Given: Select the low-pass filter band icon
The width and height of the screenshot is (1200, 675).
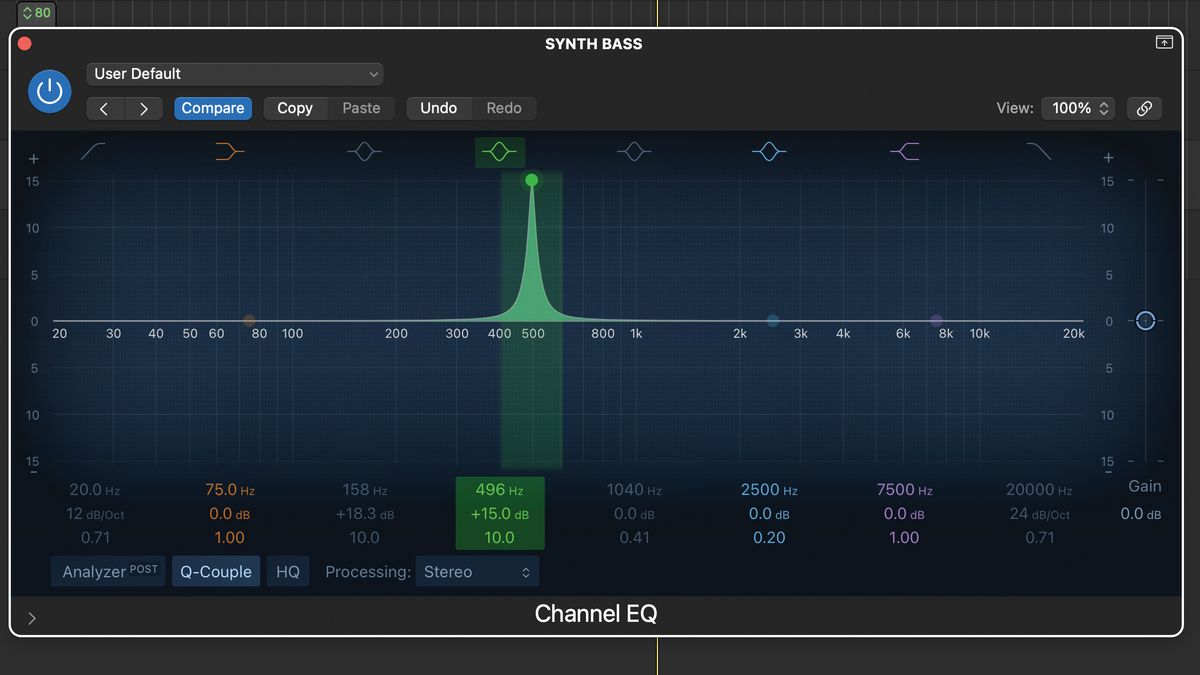Looking at the screenshot, I should (x=1038, y=151).
